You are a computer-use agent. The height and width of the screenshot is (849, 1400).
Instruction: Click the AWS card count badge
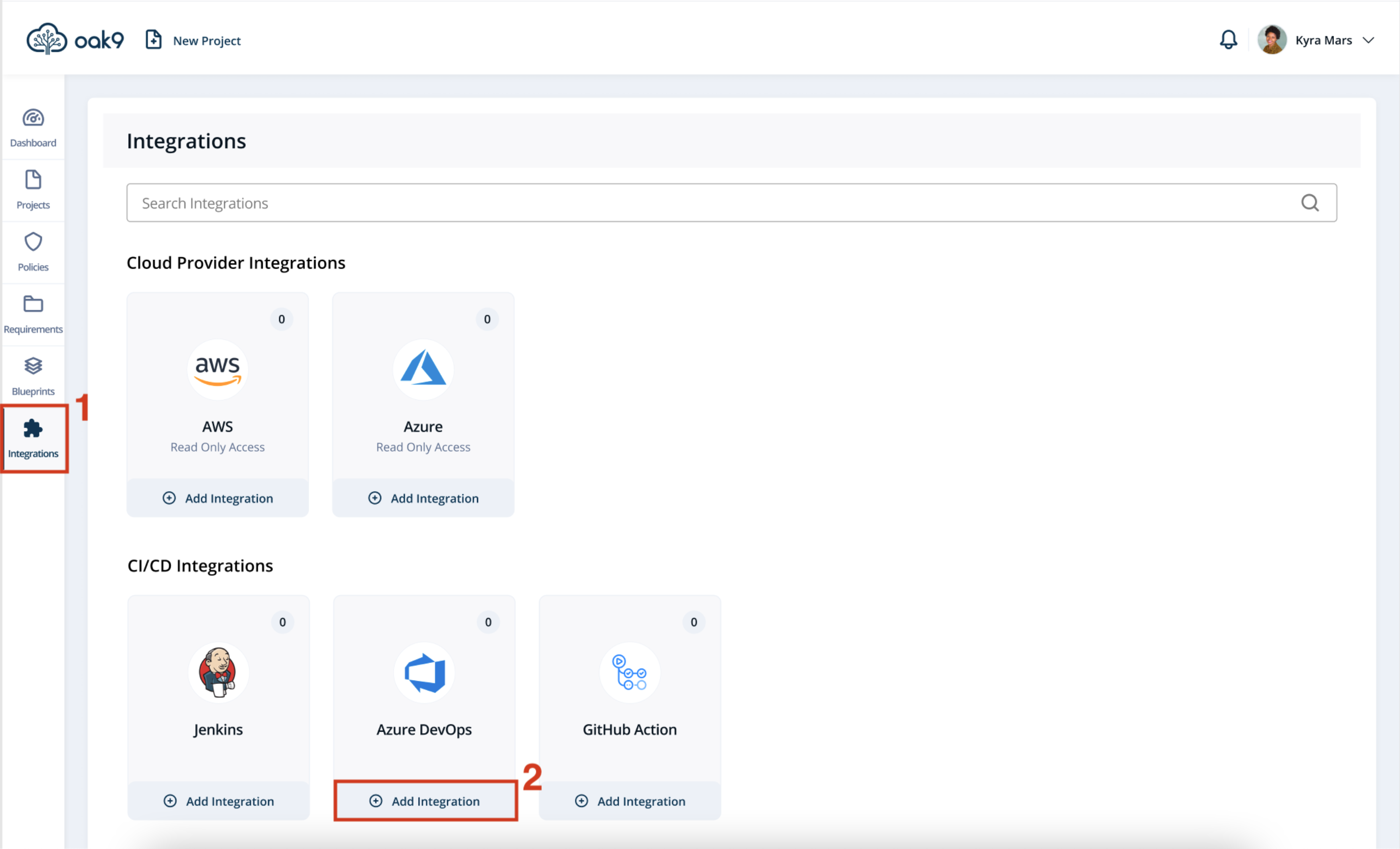pos(282,319)
